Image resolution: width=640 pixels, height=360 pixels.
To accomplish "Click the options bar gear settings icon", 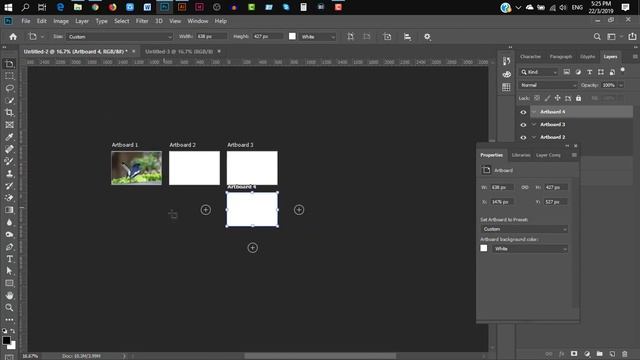I will tap(427, 37).
